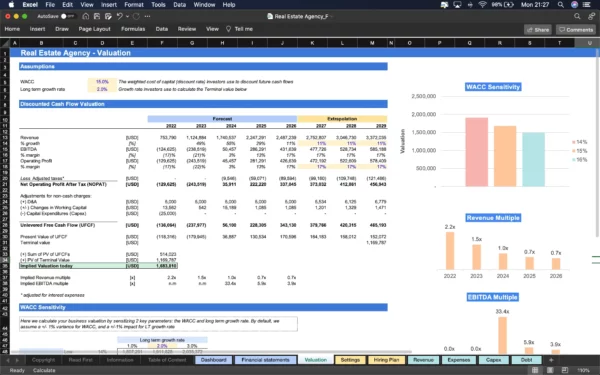
Task: Click the Redo icon
Action: (136, 16)
